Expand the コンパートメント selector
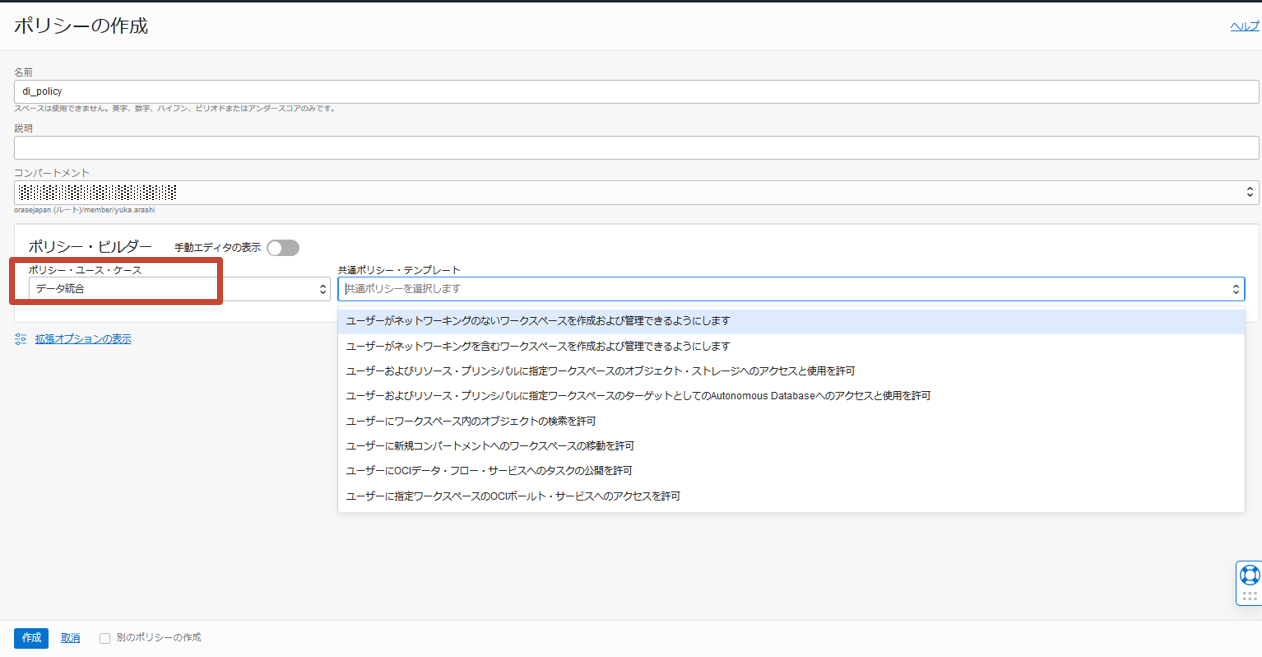Image resolution: width=1262 pixels, height=657 pixels. tap(1250, 192)
